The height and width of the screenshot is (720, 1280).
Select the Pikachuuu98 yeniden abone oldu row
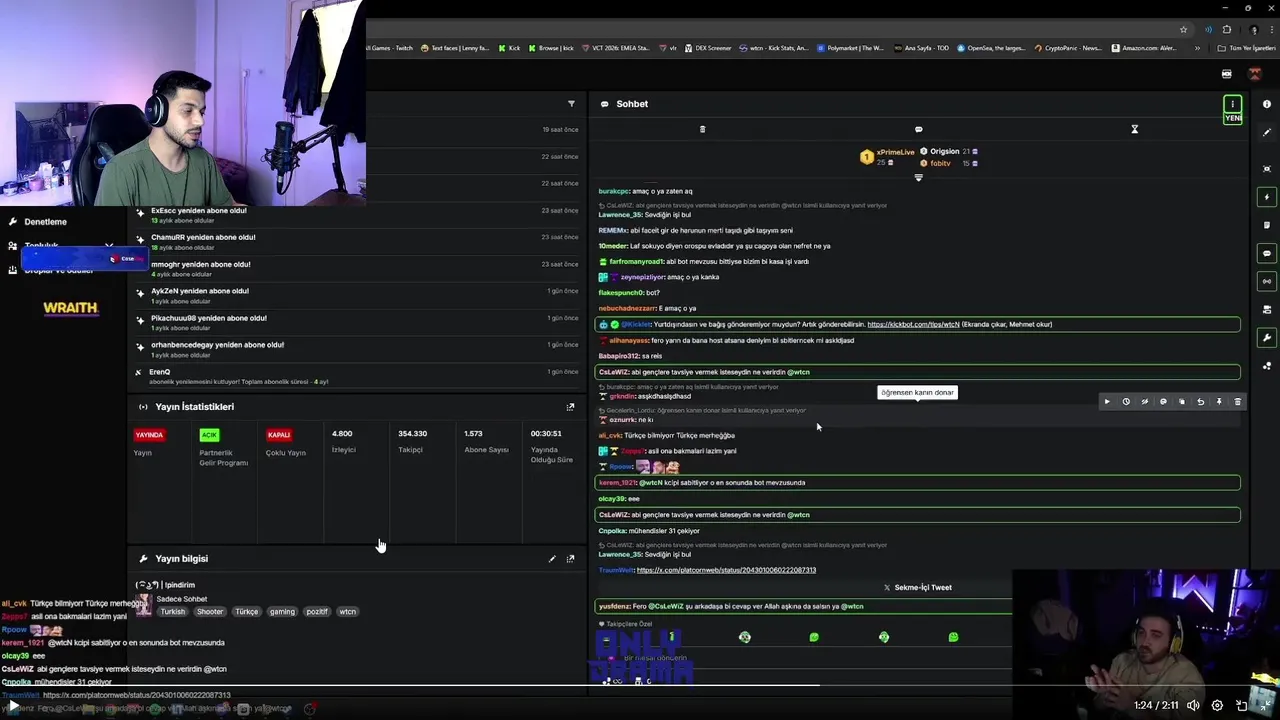(357, 323)
